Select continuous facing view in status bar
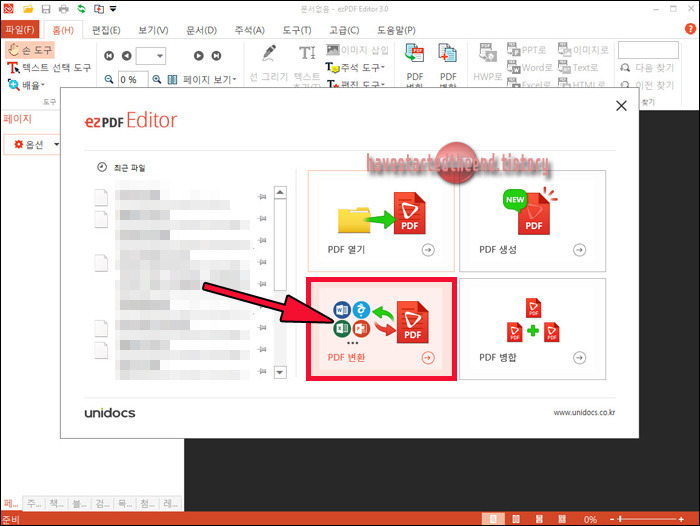 point(562,519)
